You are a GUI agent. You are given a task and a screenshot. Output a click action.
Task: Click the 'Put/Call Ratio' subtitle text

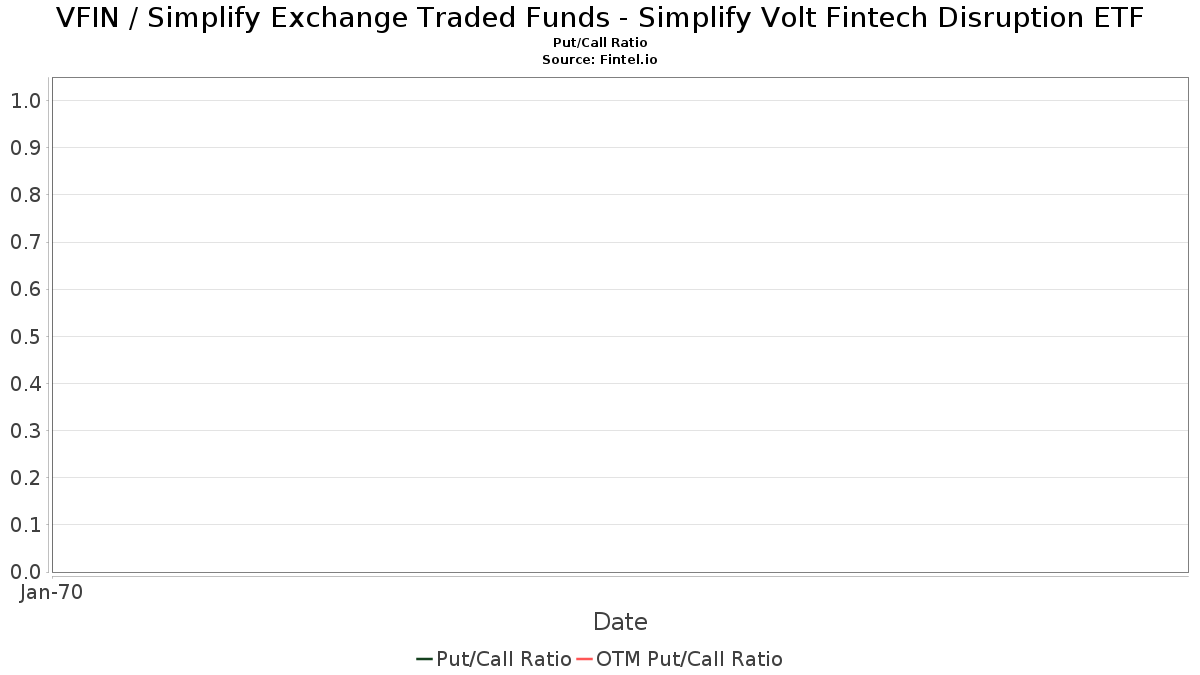coord(600,43)
